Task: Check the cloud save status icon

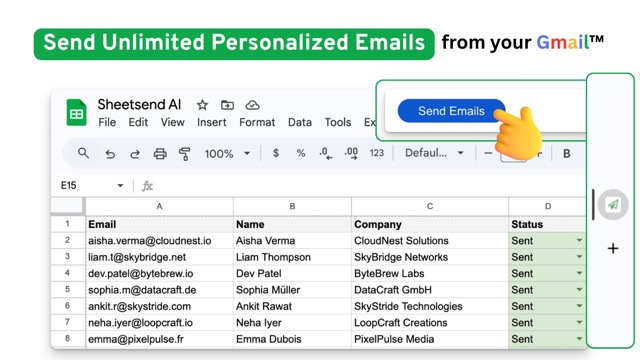Action: coord(252,105)
